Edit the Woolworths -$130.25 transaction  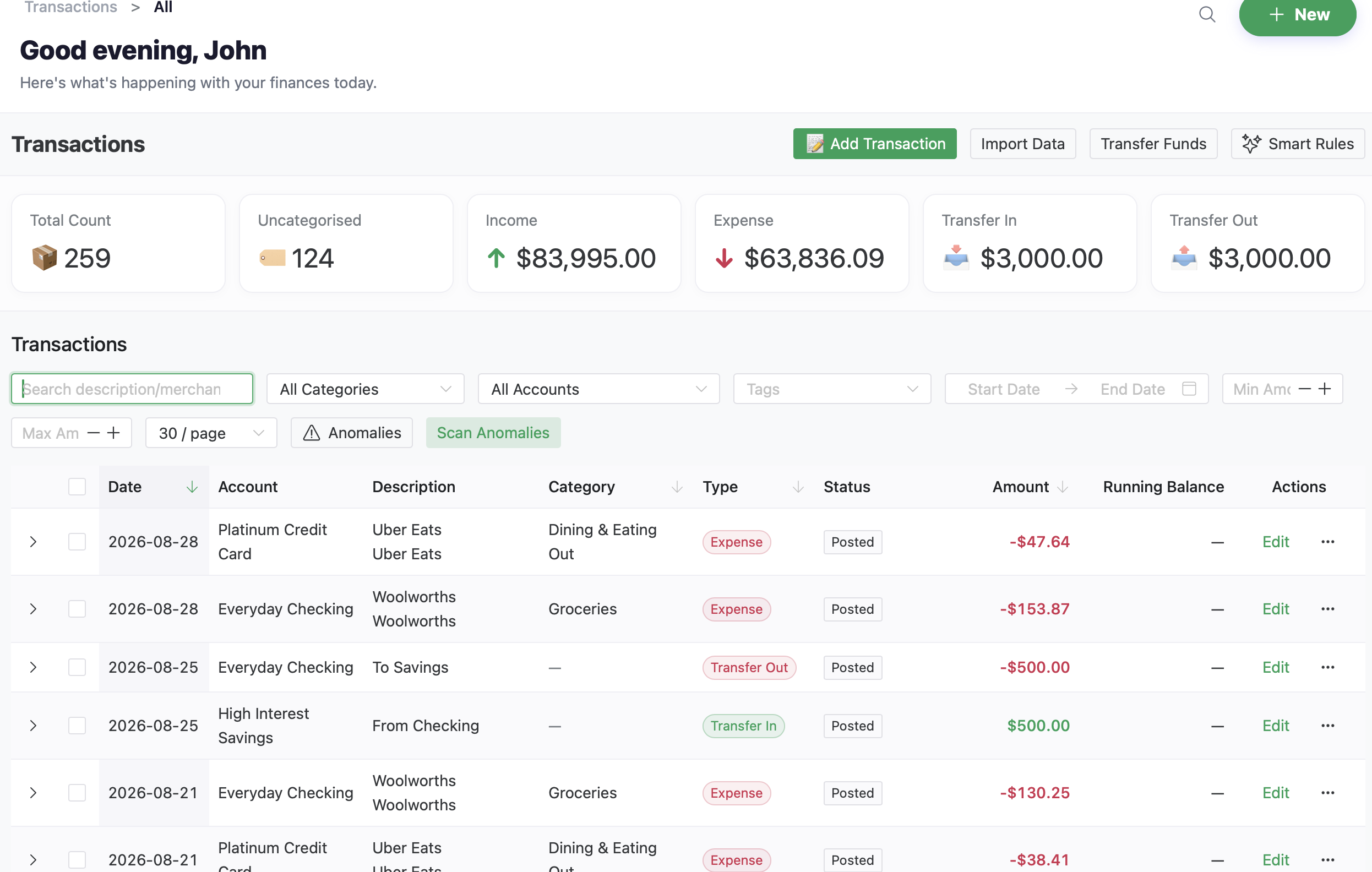(1275, 793)
